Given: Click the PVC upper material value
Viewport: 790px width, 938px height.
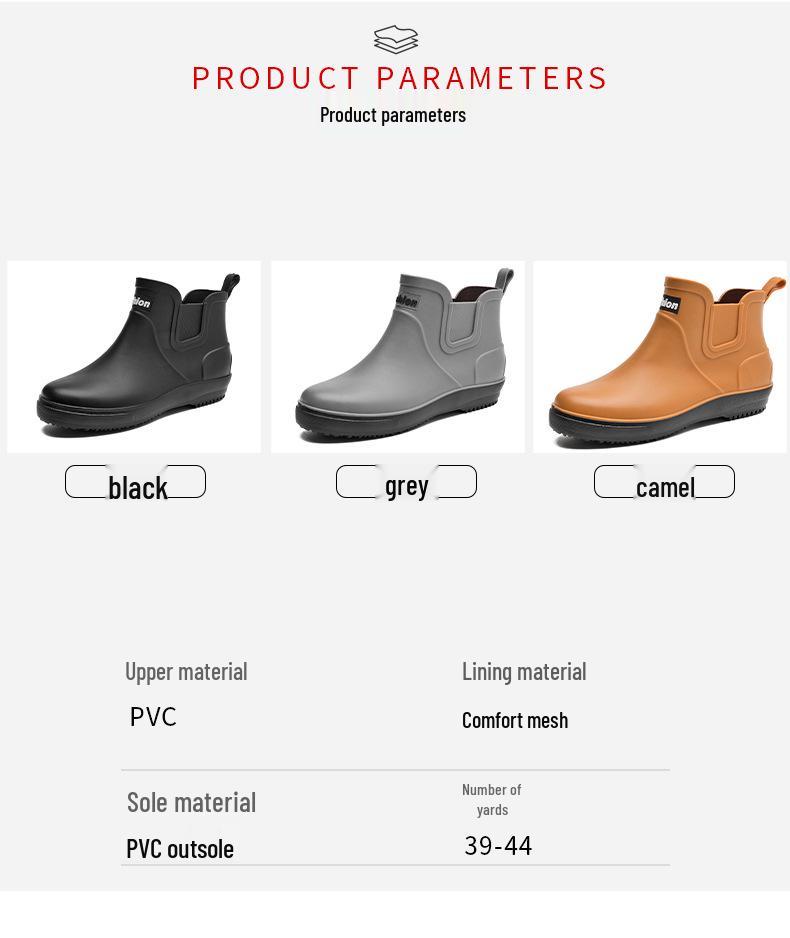Looking at the screenshot, I should (x=153, y=717).
